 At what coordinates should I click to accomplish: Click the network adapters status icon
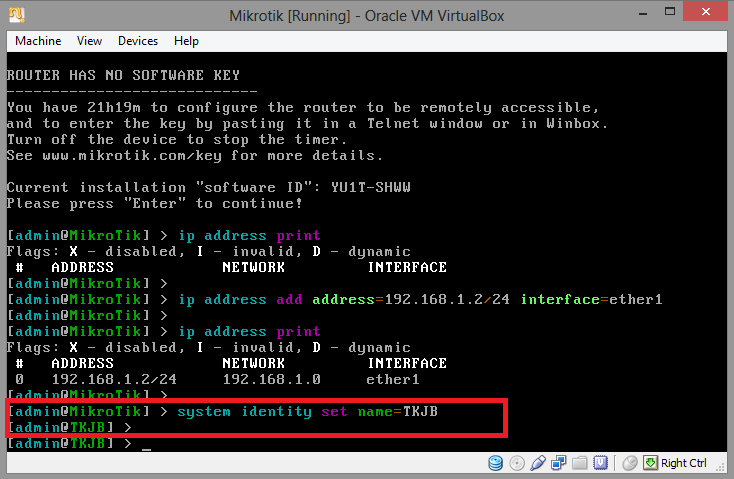[x=558, y=463]
